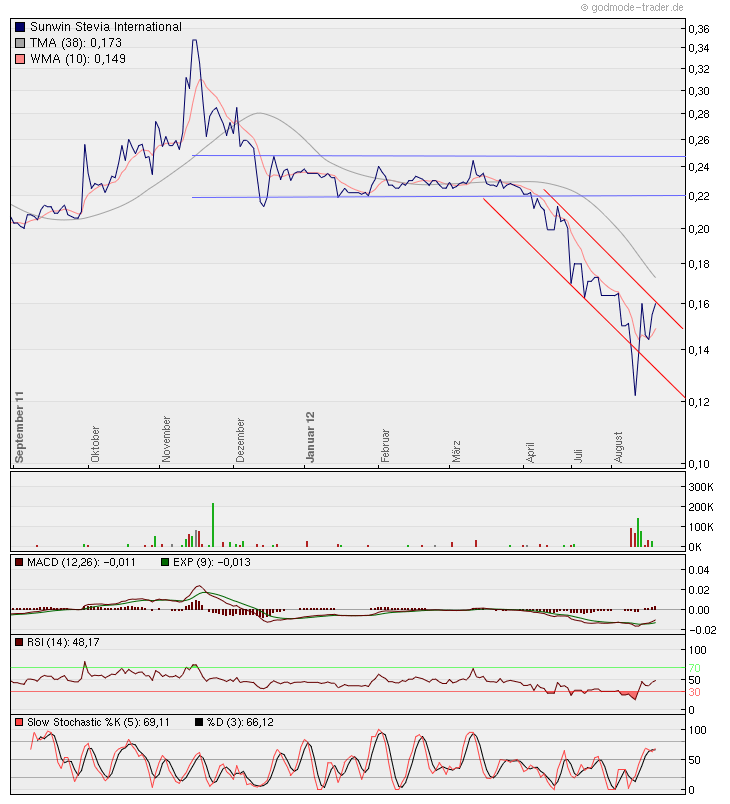Click the tallest green volume bar in November
Image resolution: width=730 pixels, height=804 pixels.
click(213, 525)
